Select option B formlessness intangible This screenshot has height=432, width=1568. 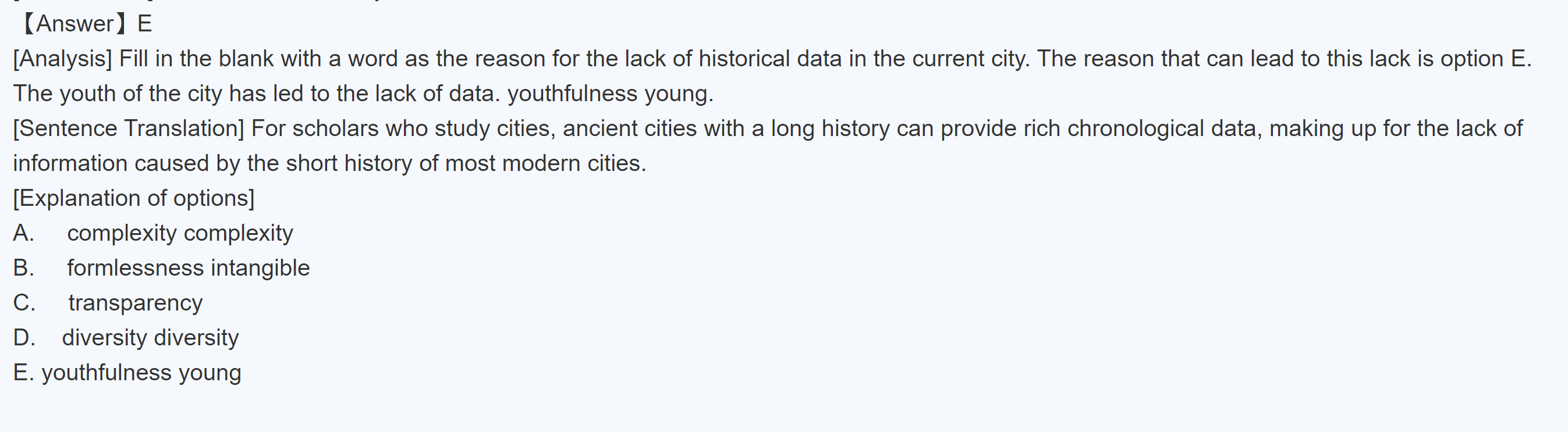coord(188,268)
